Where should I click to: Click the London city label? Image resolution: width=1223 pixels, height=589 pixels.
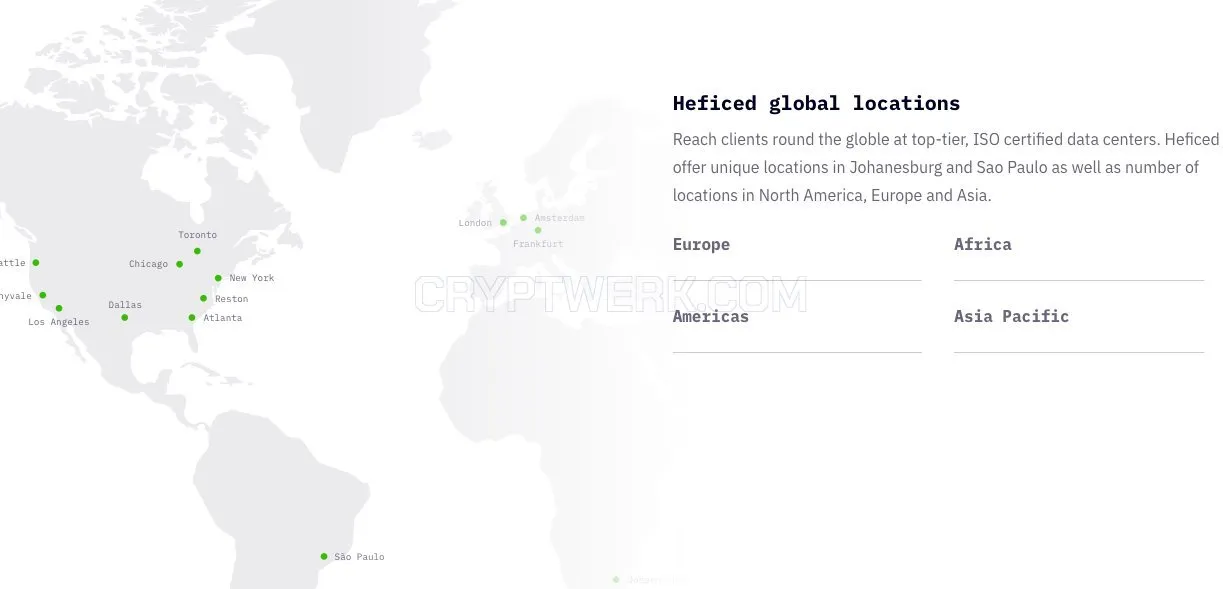pos(475,223)
